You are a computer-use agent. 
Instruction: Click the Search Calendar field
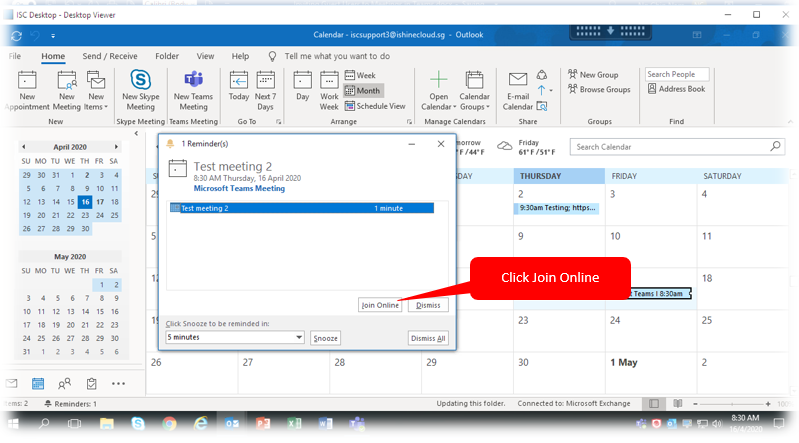pos(670,147)
